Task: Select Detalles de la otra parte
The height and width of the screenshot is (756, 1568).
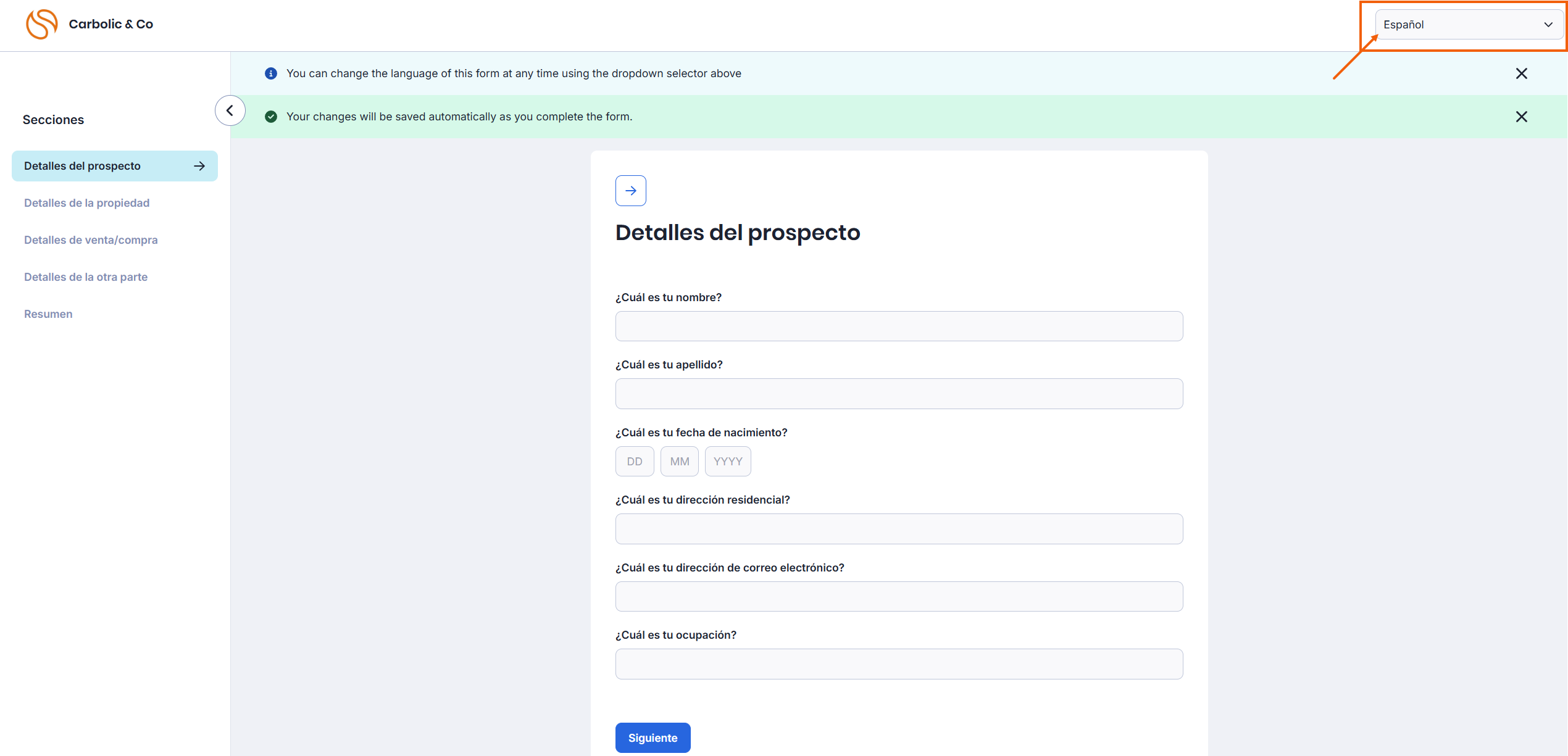Action: coord(86,277)
